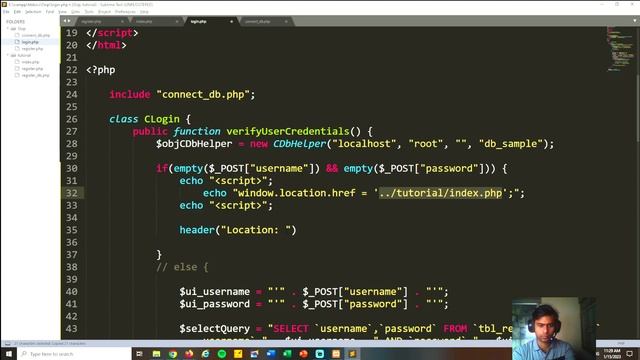Image resolution: width=640 pixels, height=360 pixels.
Task: Open the tab list dropdown arrow at top right
Action: pos(635,21)
